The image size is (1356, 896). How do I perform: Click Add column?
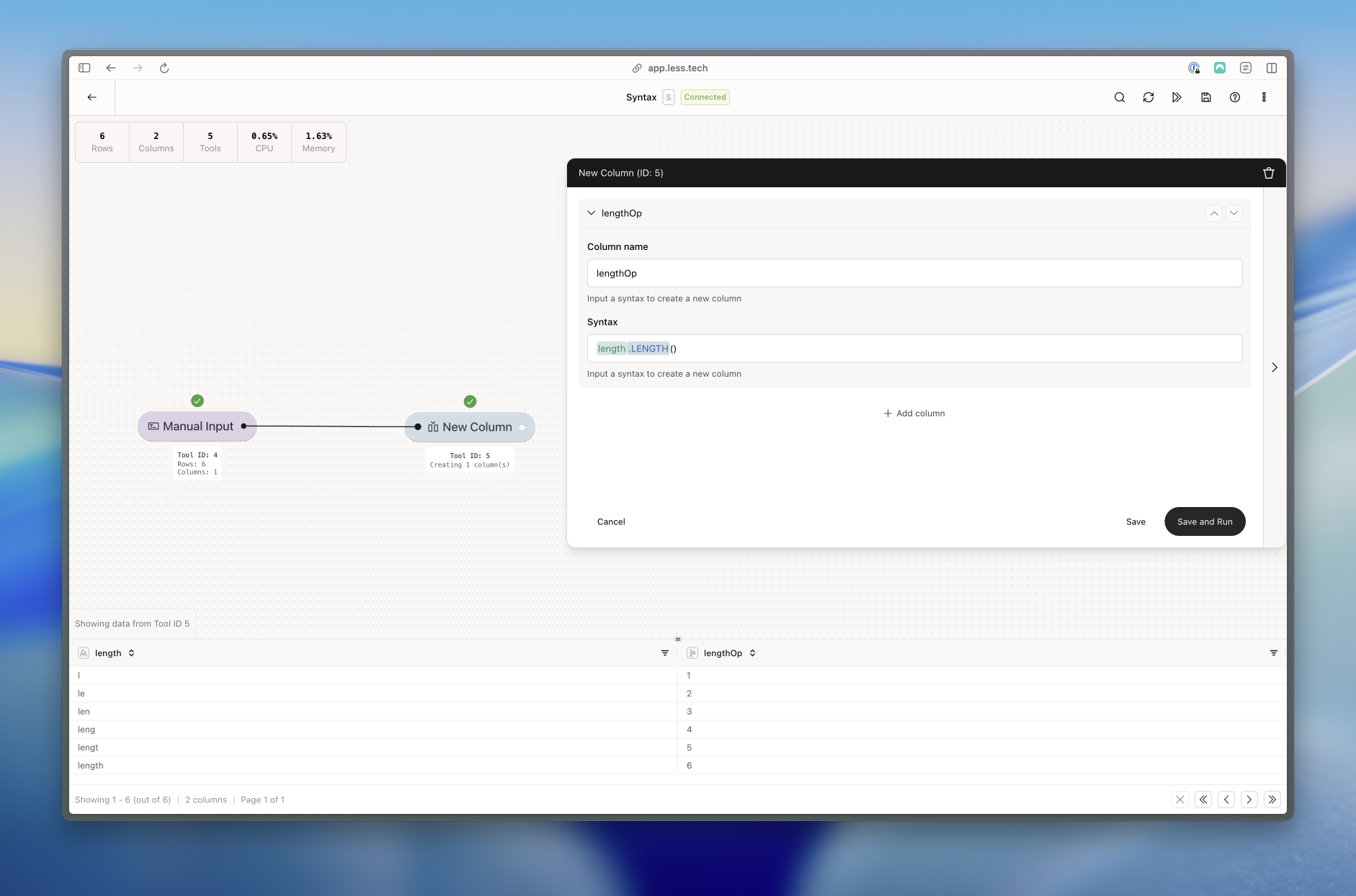[914, 413]
